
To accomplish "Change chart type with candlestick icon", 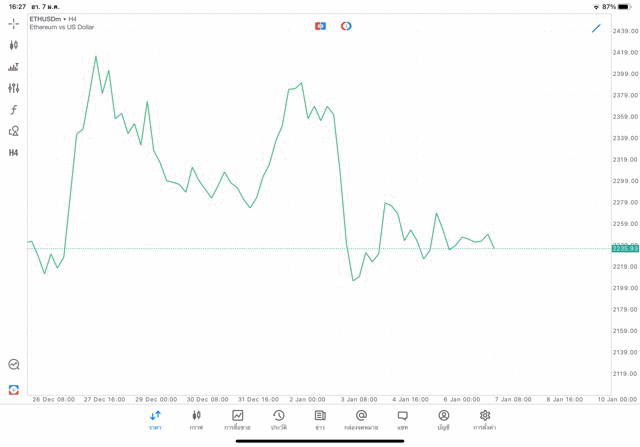I will [14, 45].
